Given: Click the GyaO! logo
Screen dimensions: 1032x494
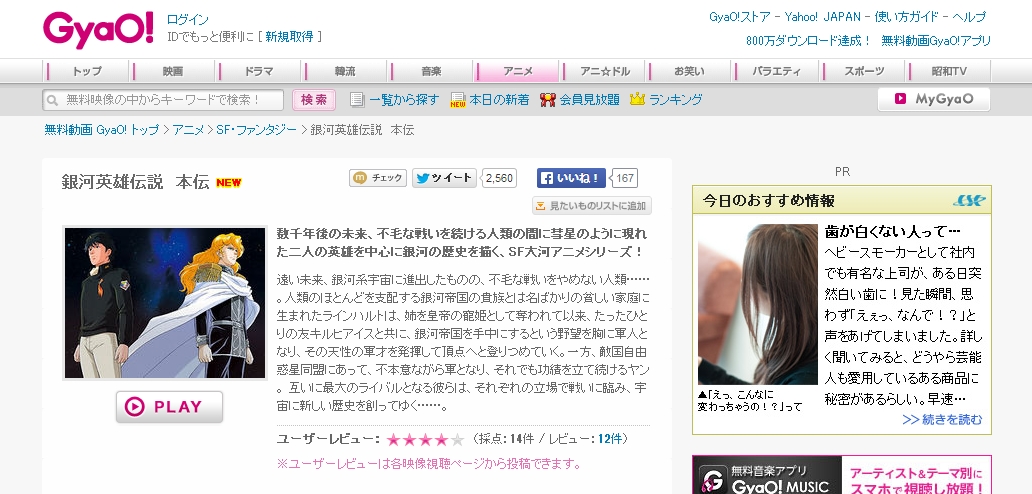Looking at the screenshot, I should [x=98, y=30].
